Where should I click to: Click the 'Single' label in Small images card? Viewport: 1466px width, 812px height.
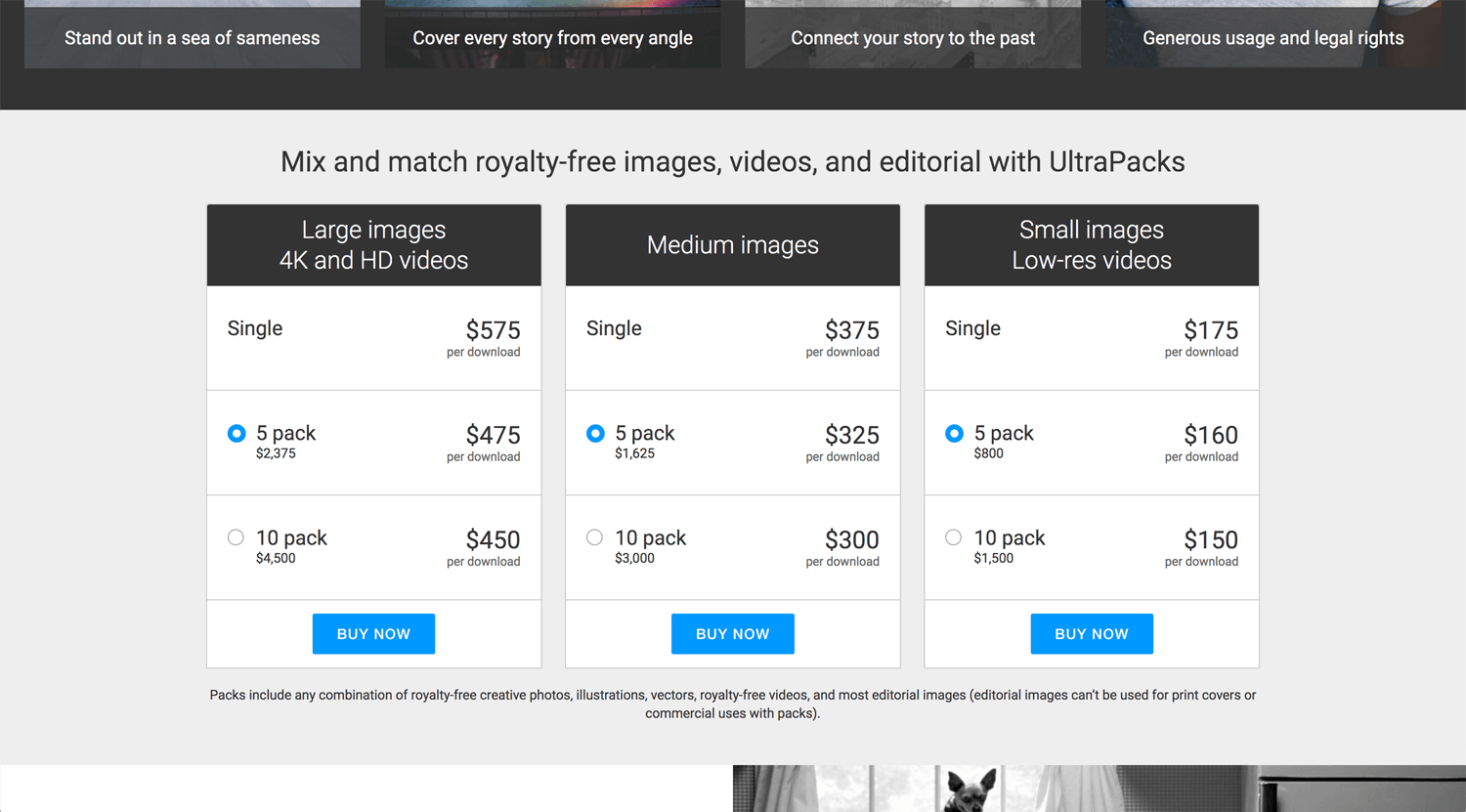(972, 328)
